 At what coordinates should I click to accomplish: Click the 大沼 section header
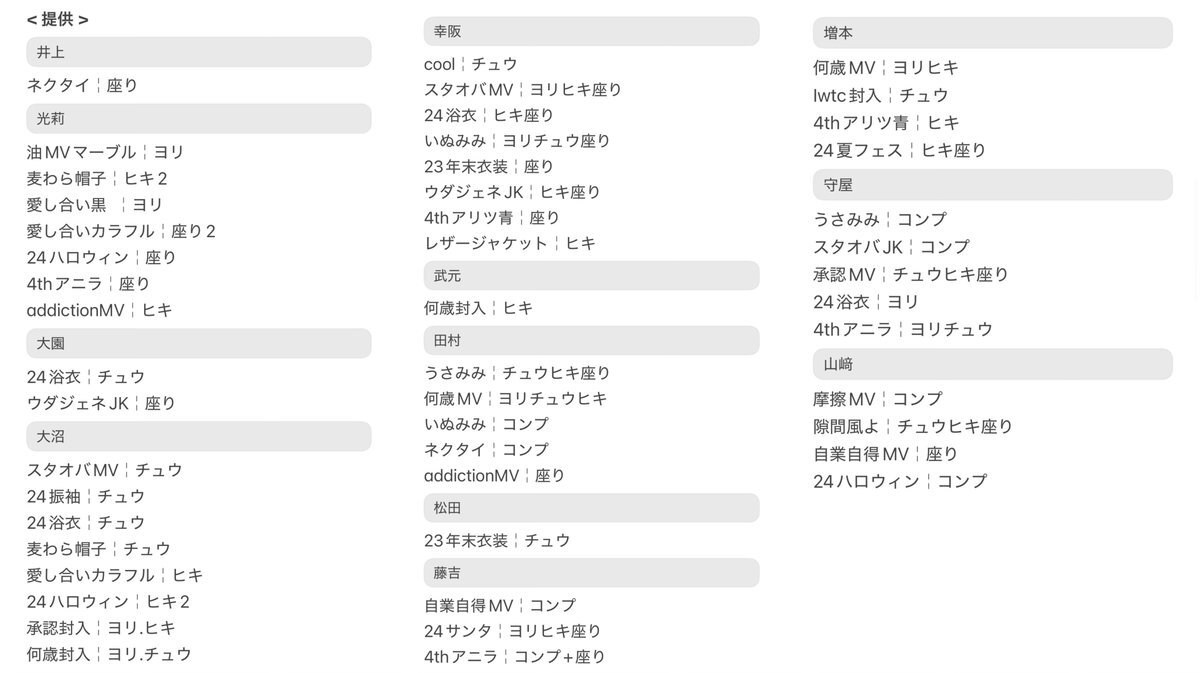[199, 436]
